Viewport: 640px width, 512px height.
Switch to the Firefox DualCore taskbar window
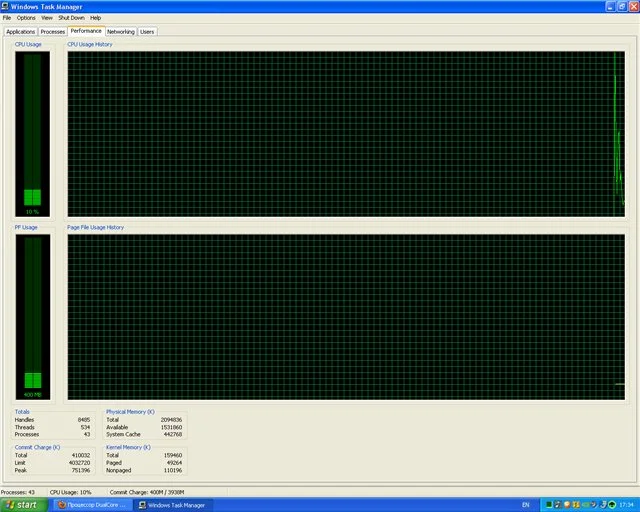(x=93, y=505)
